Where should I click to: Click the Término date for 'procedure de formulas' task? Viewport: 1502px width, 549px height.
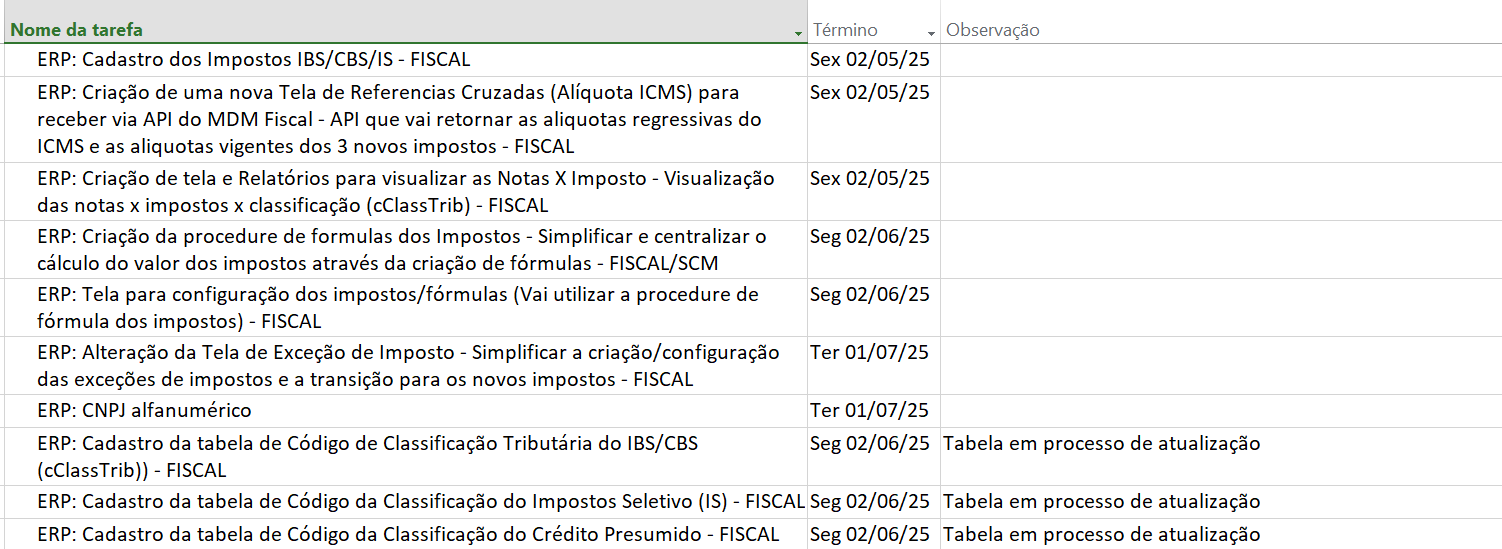point(870,237)
